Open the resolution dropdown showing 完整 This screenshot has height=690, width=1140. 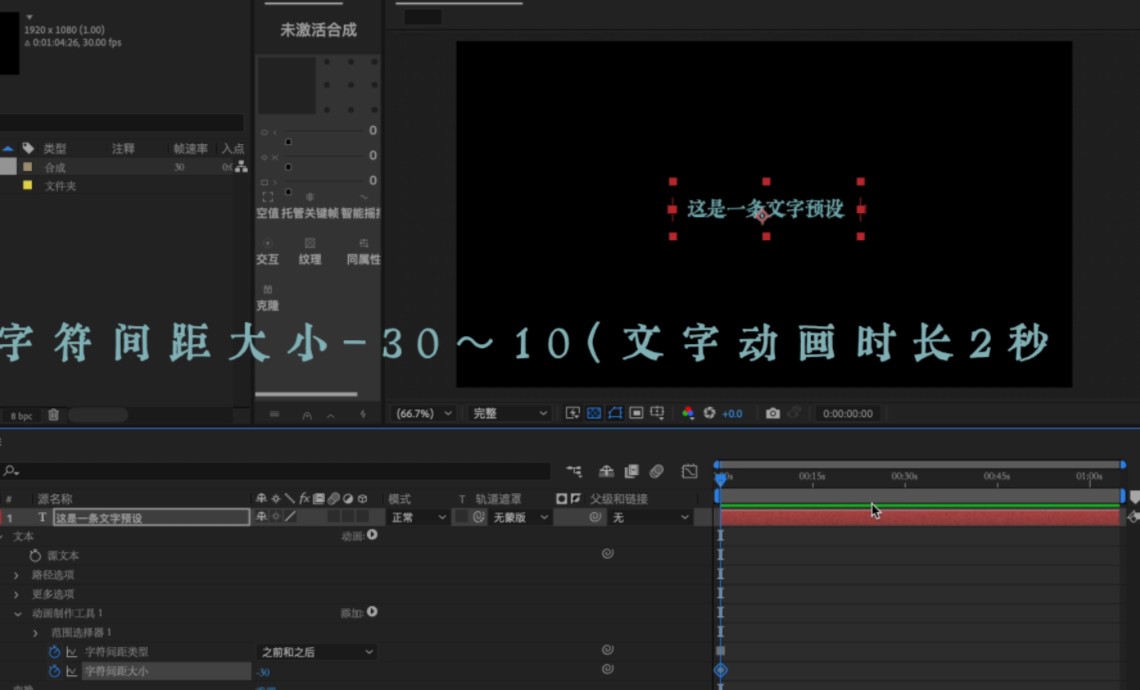508,413
